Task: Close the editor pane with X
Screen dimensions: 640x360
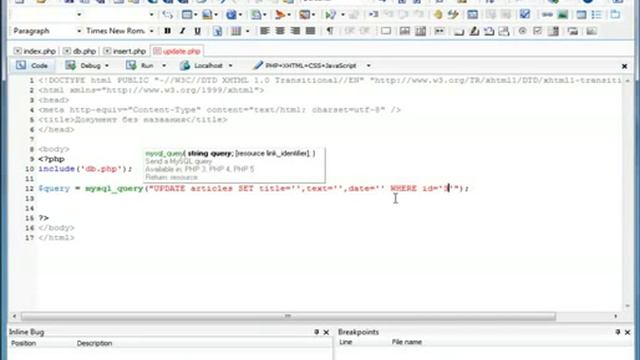Action: tap(624, 66)
